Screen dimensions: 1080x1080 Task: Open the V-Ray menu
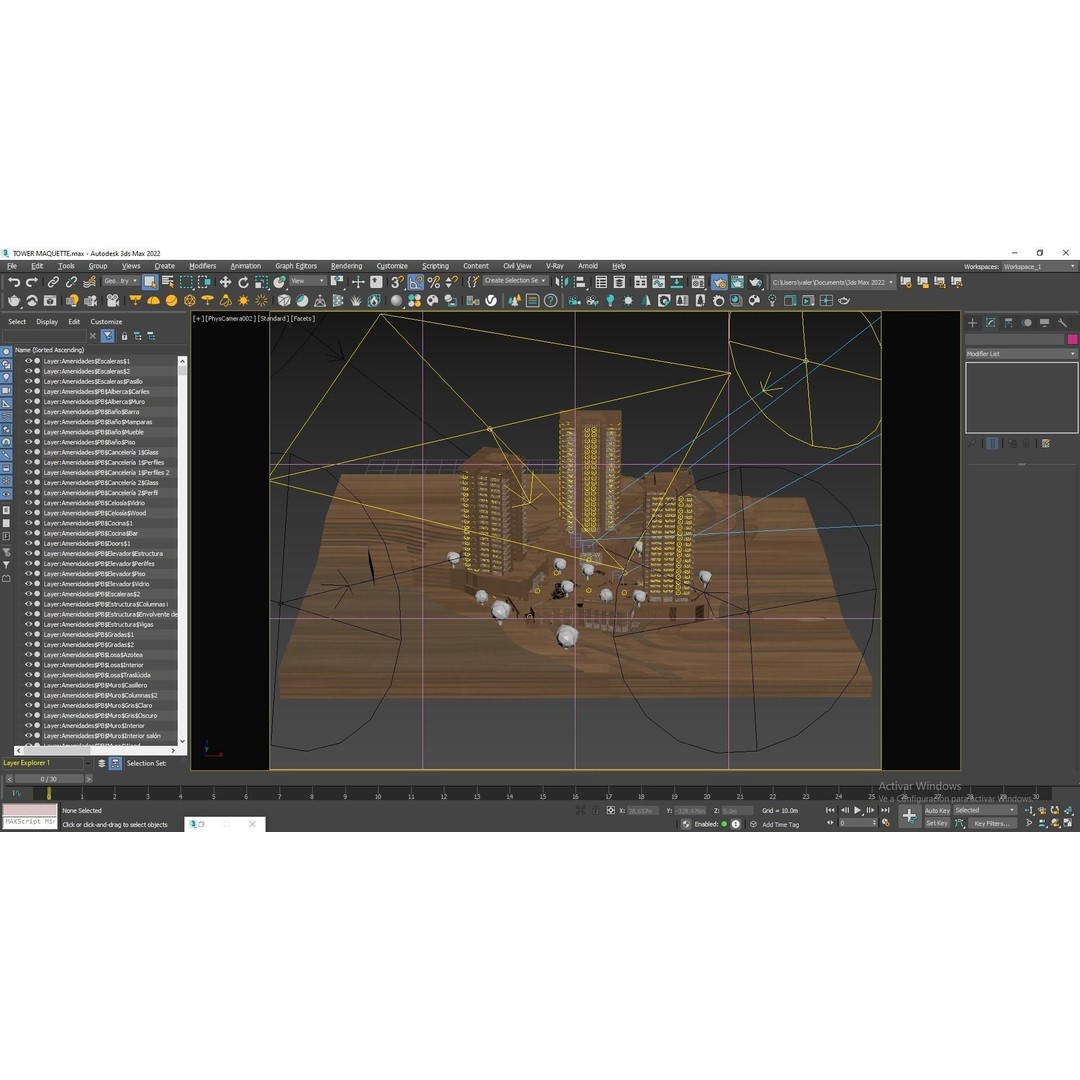point(554,267)
